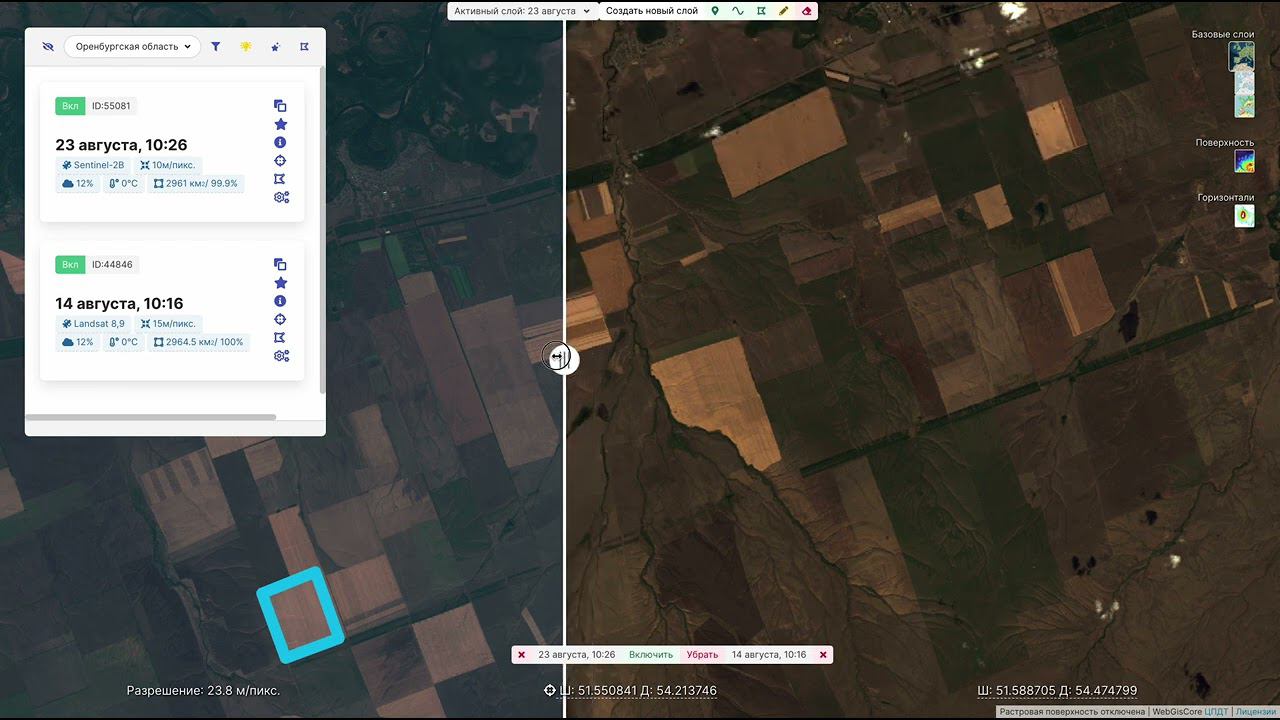Toggle the Поверхность surface layer thumbnail

(x=1244, y=161)
